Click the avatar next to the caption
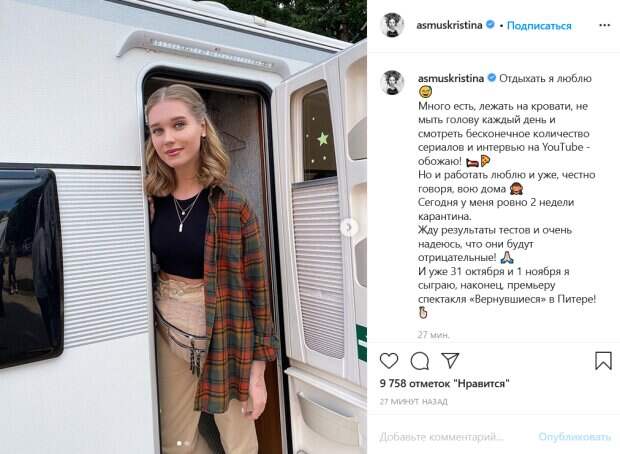The image size is (620, 454). [x=392, y=83]
